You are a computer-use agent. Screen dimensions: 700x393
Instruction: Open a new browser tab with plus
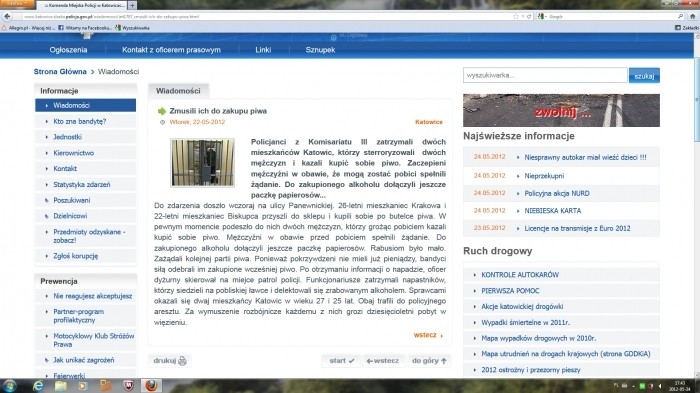133,5
